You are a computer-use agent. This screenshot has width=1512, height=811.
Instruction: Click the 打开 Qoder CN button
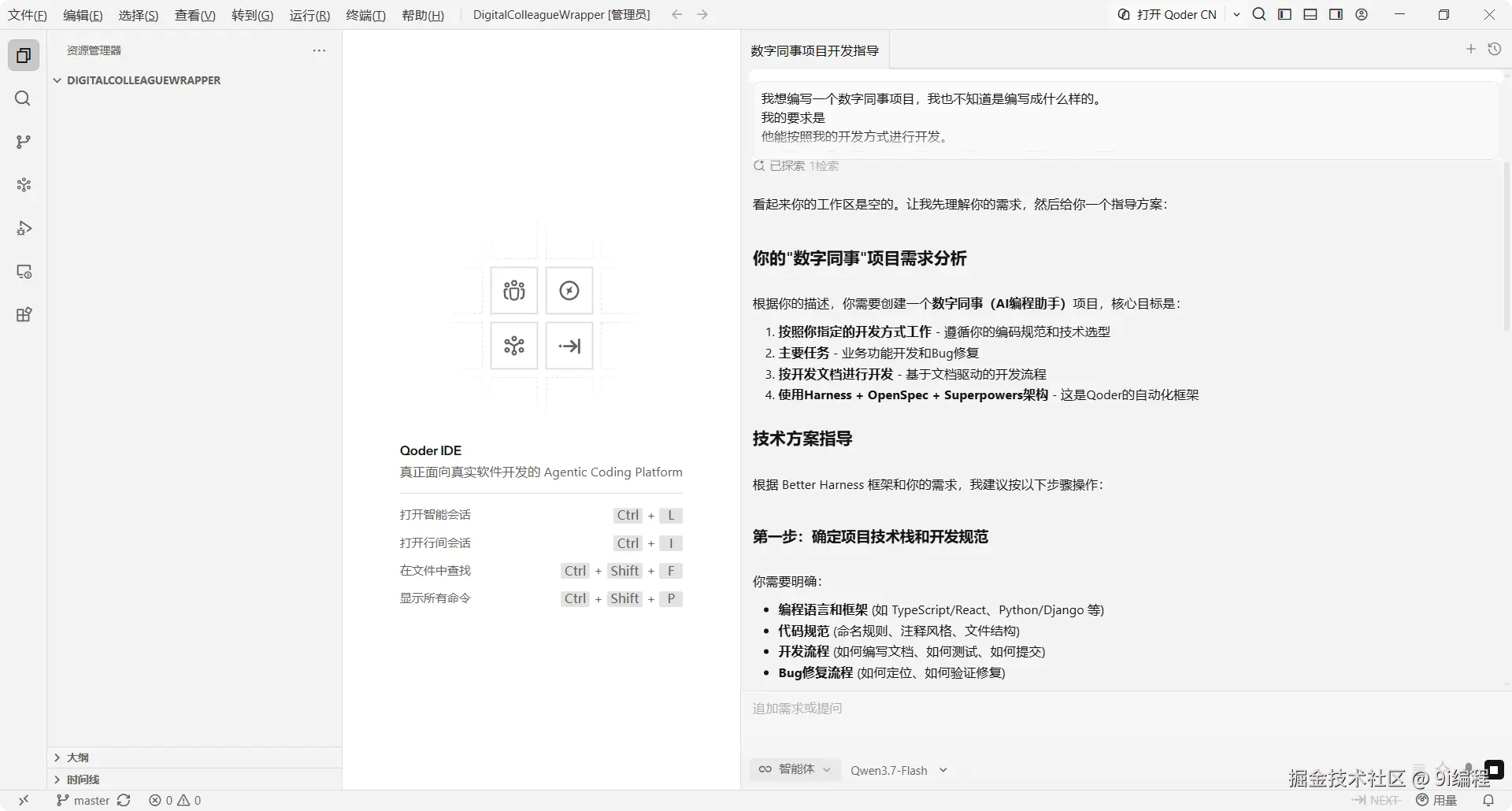(1167, 14)
